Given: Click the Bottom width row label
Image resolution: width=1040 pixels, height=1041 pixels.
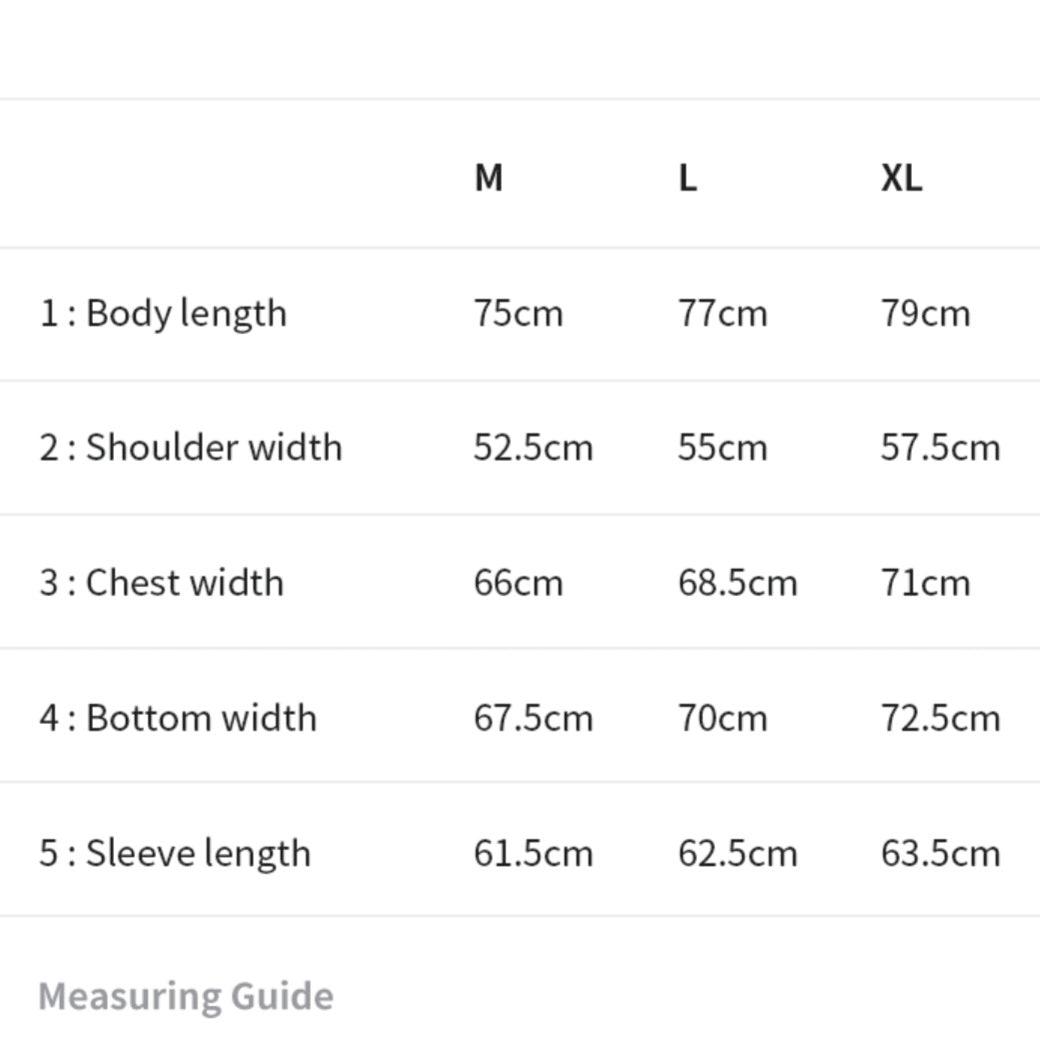Looking at the screenshot, I should (178, 718).
